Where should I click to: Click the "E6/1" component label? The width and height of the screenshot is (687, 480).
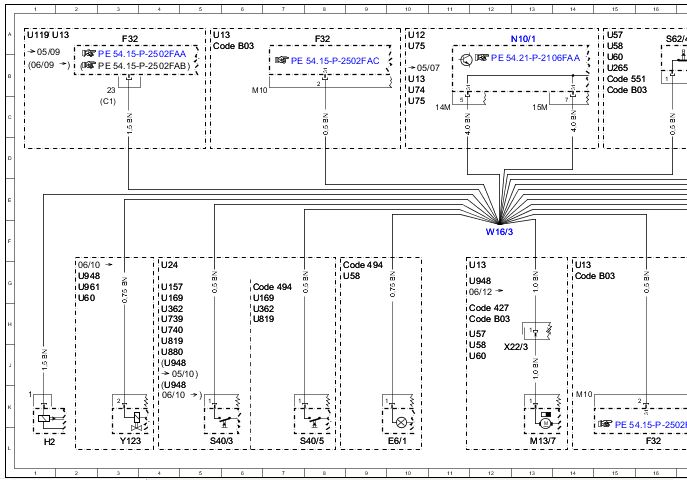pos(397,441)
